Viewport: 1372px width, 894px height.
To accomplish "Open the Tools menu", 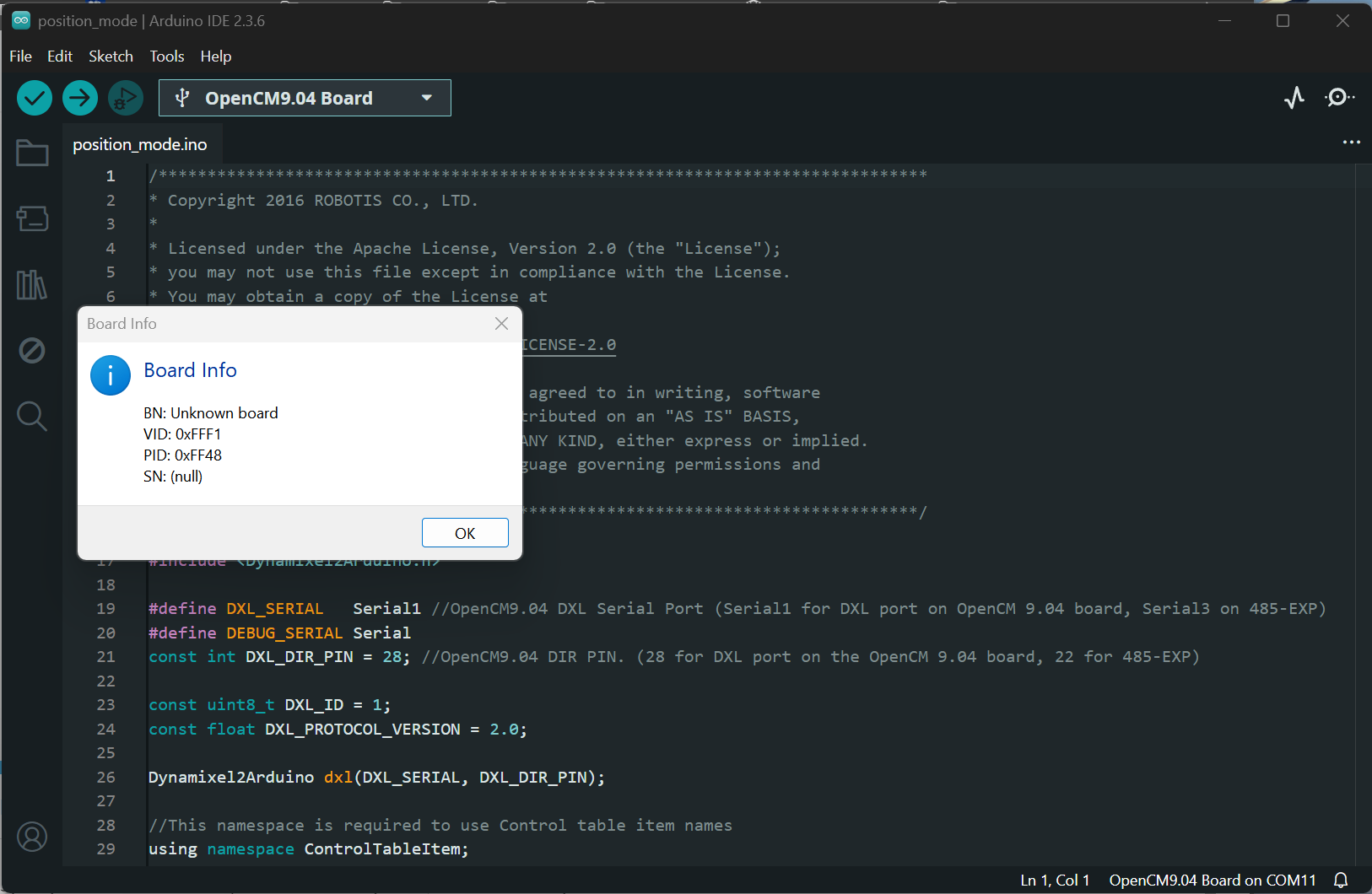I will (166, 57).
